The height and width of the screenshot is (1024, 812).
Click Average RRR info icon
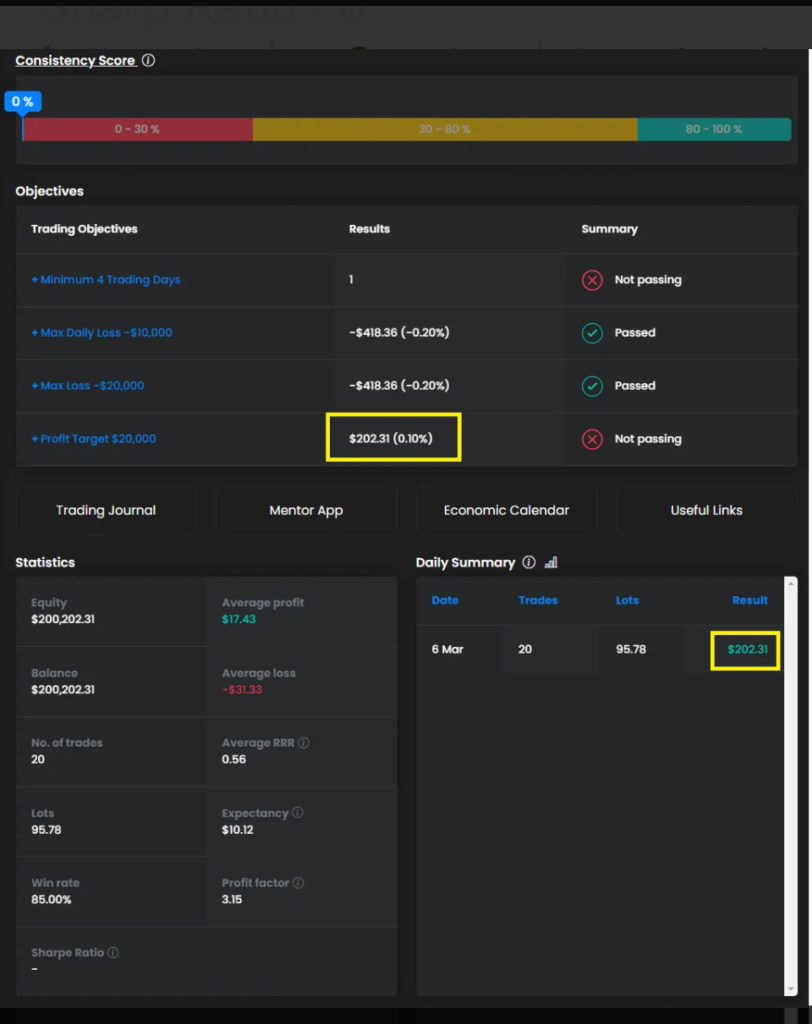tap(304, 743)
